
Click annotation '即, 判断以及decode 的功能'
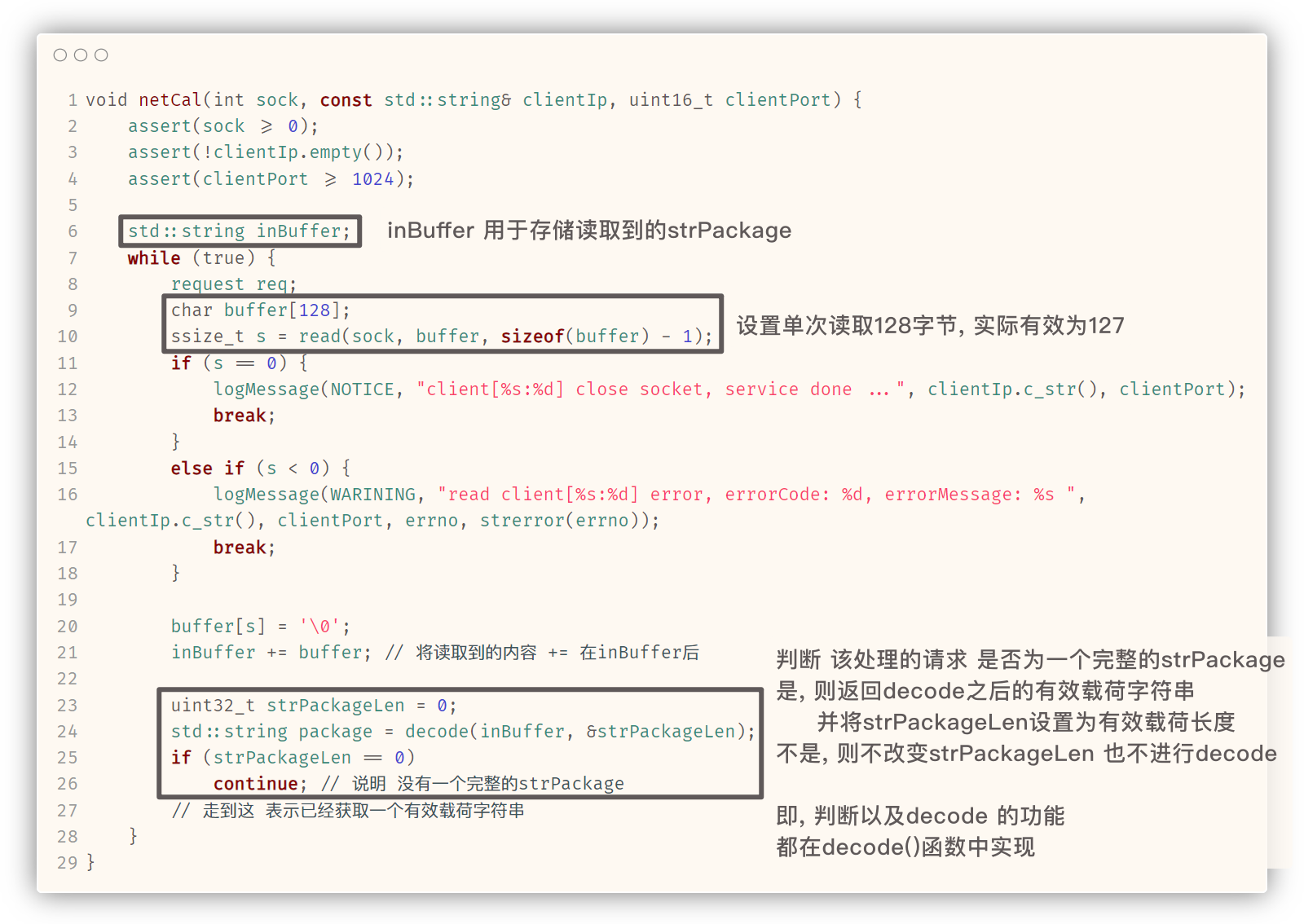point(920,816)
